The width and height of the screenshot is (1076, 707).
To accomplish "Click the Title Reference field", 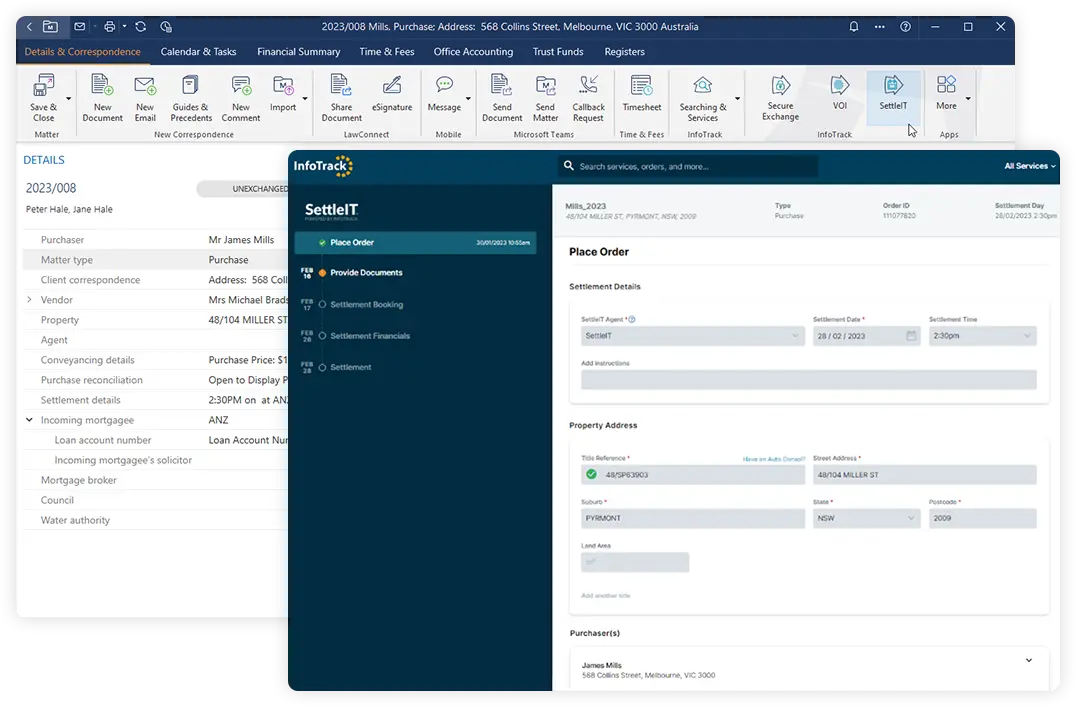I will (x=692, y=475).
